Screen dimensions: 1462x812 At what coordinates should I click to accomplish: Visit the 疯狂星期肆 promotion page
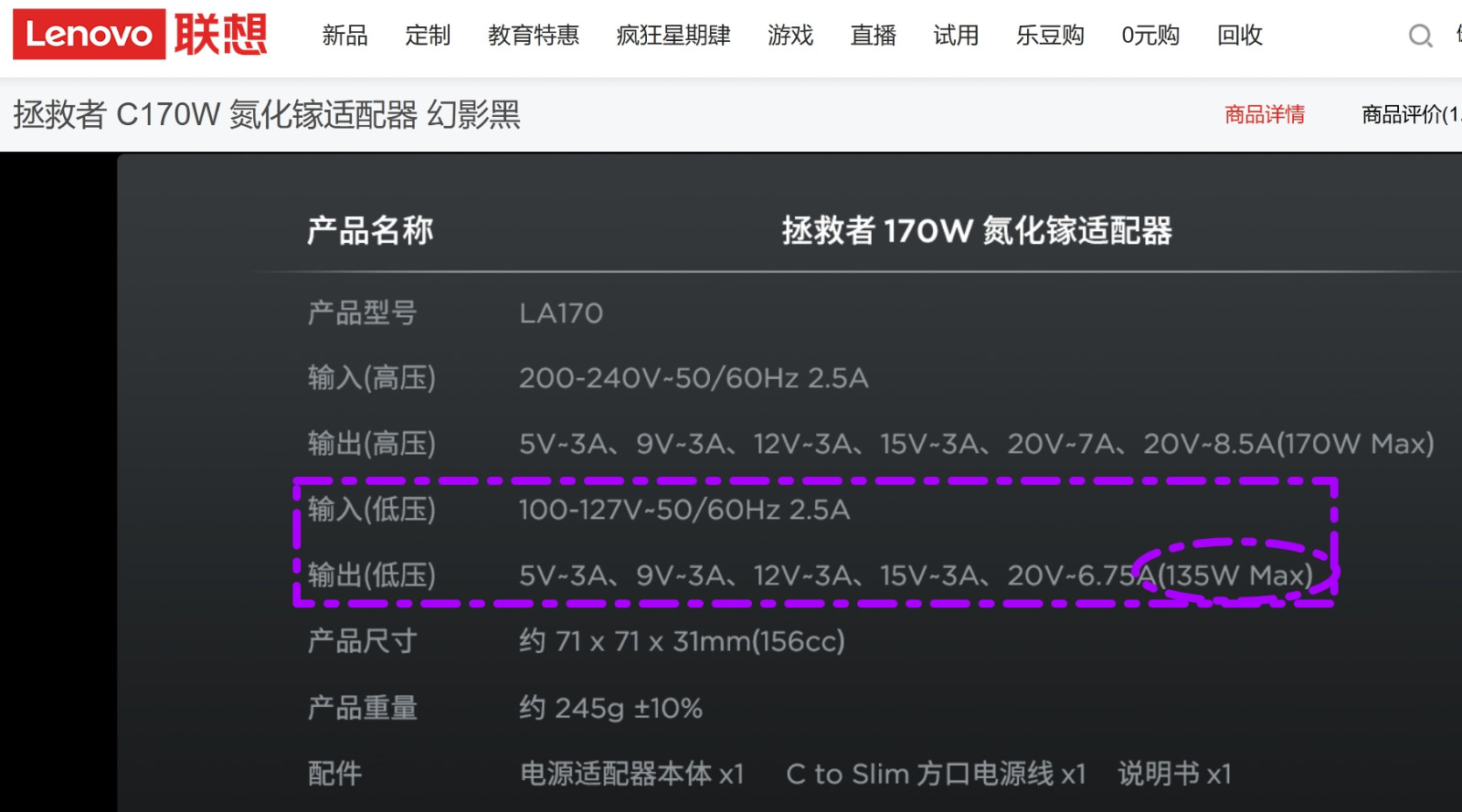[673, 36]
